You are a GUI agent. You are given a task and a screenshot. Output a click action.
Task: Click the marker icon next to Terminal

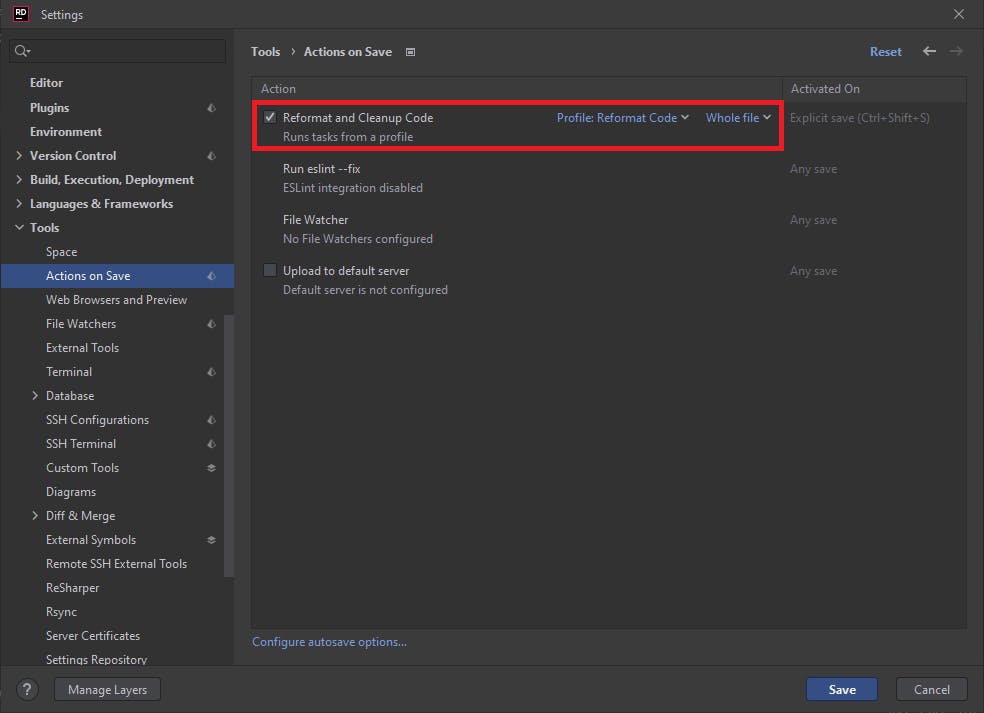tap(210, 371)
